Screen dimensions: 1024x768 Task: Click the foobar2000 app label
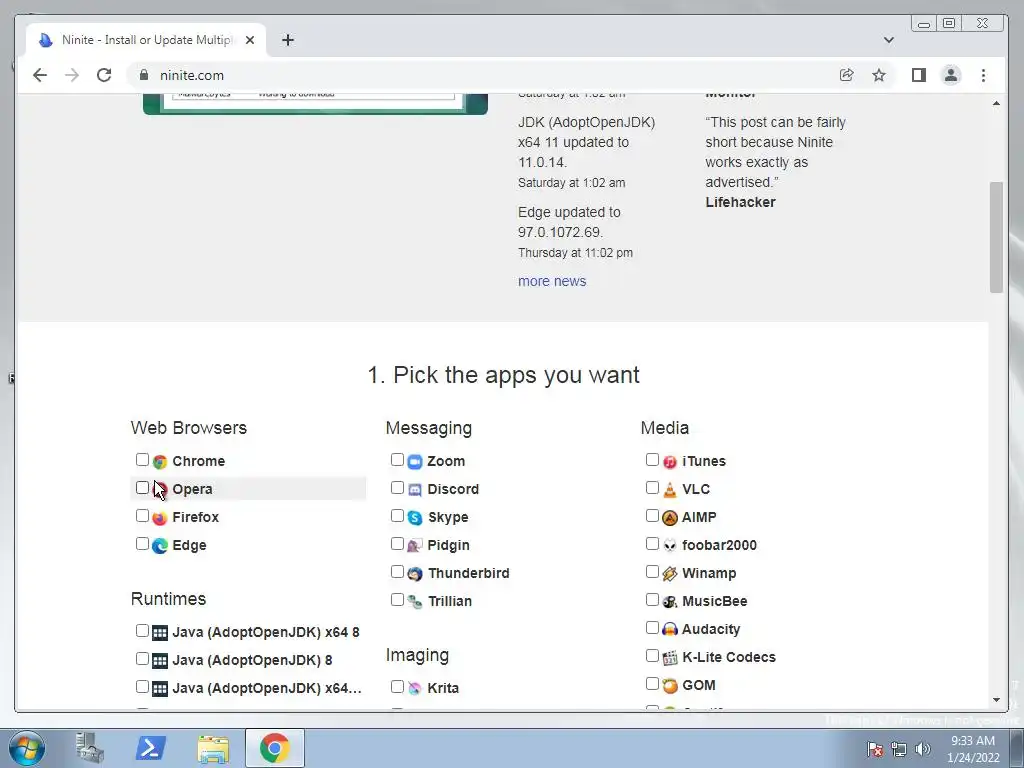720,546
